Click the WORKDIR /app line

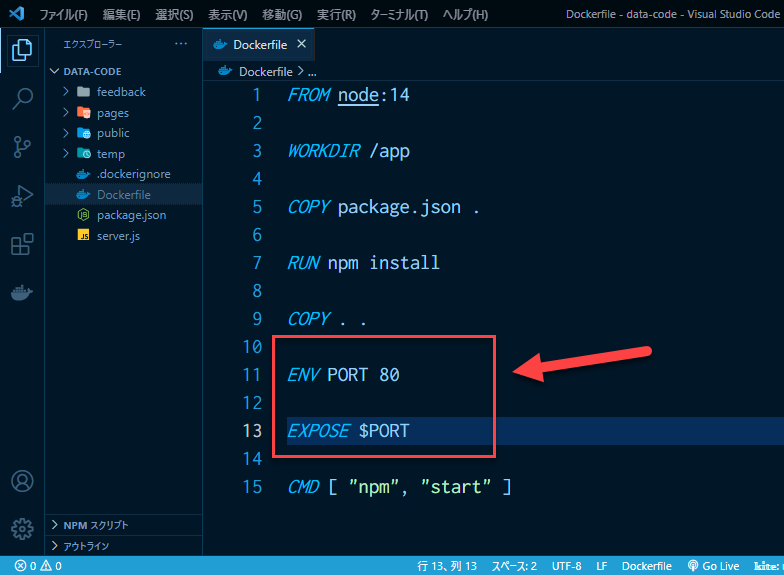pyautogui.click(x=348, y=150)
